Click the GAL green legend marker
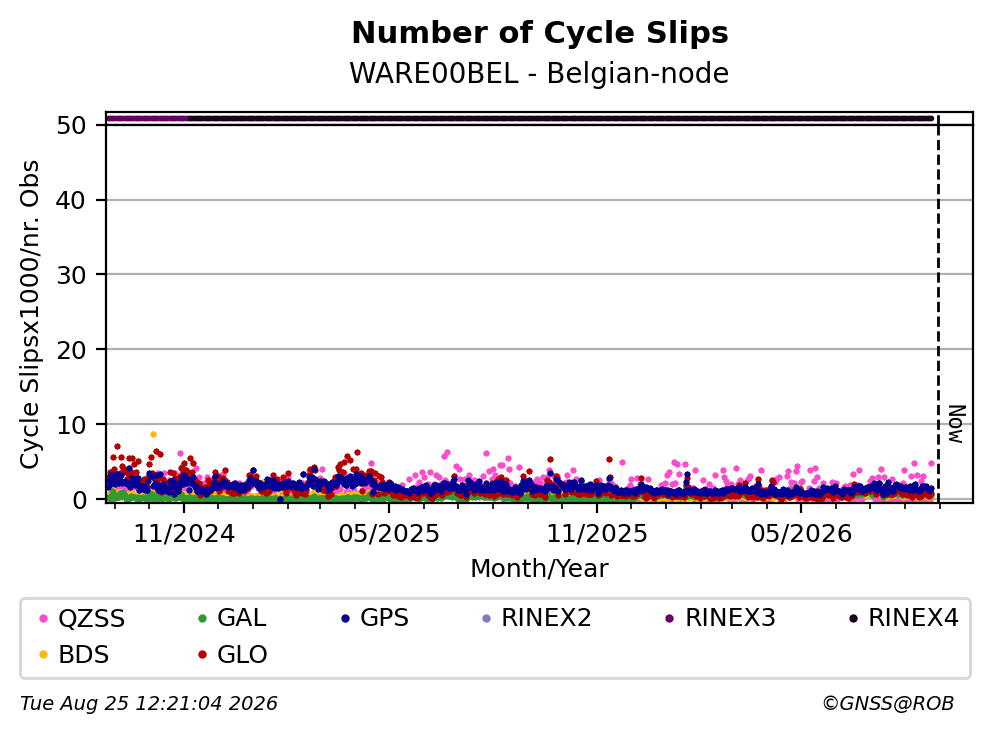This screenshot has height=734, width=993. (x=203, y=618)
